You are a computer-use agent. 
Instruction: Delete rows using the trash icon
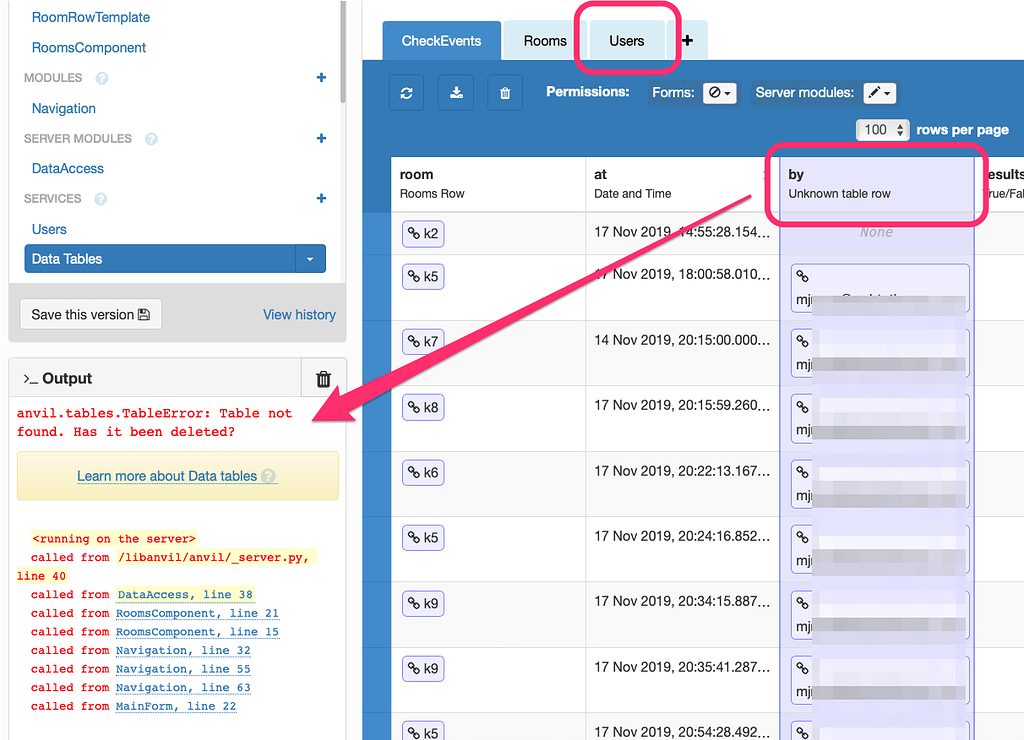(505, 92)
